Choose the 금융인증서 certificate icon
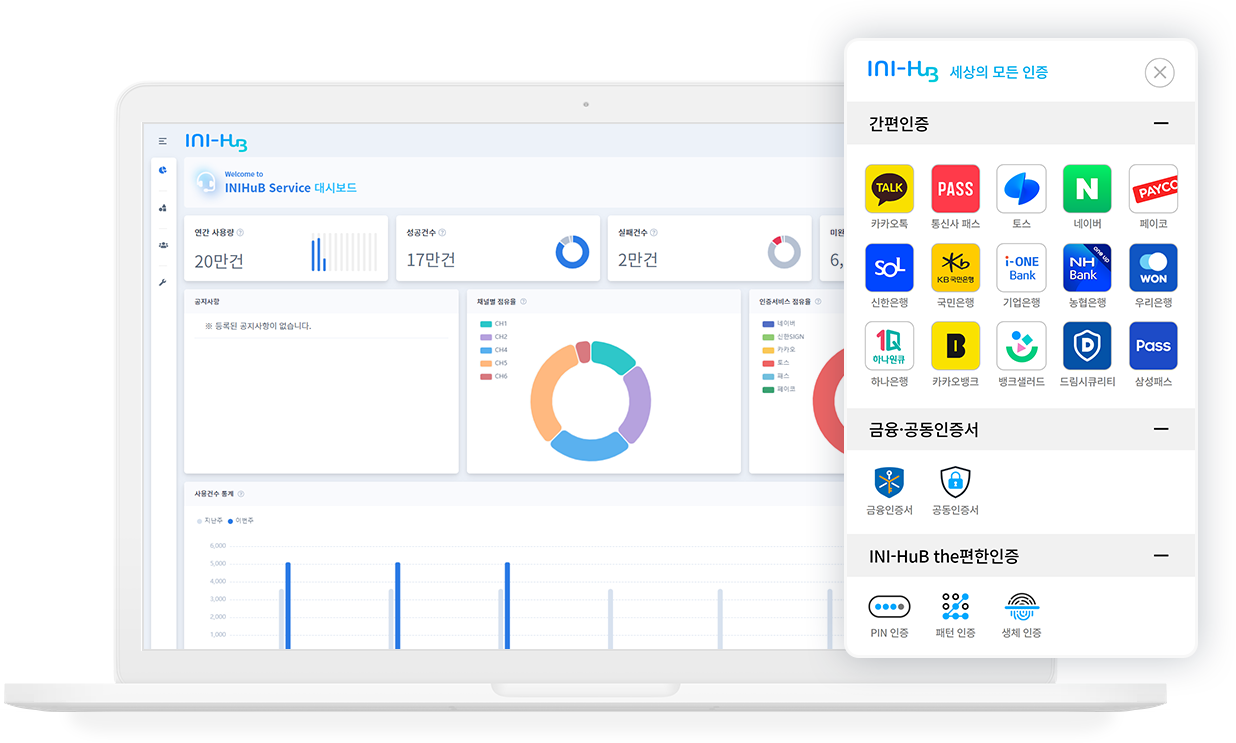 (889, 482)
